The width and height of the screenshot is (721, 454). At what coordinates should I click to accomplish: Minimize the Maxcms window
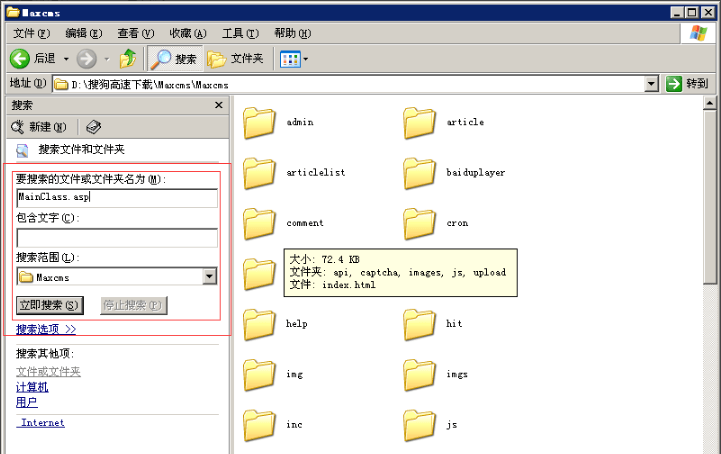click(677, 12)
